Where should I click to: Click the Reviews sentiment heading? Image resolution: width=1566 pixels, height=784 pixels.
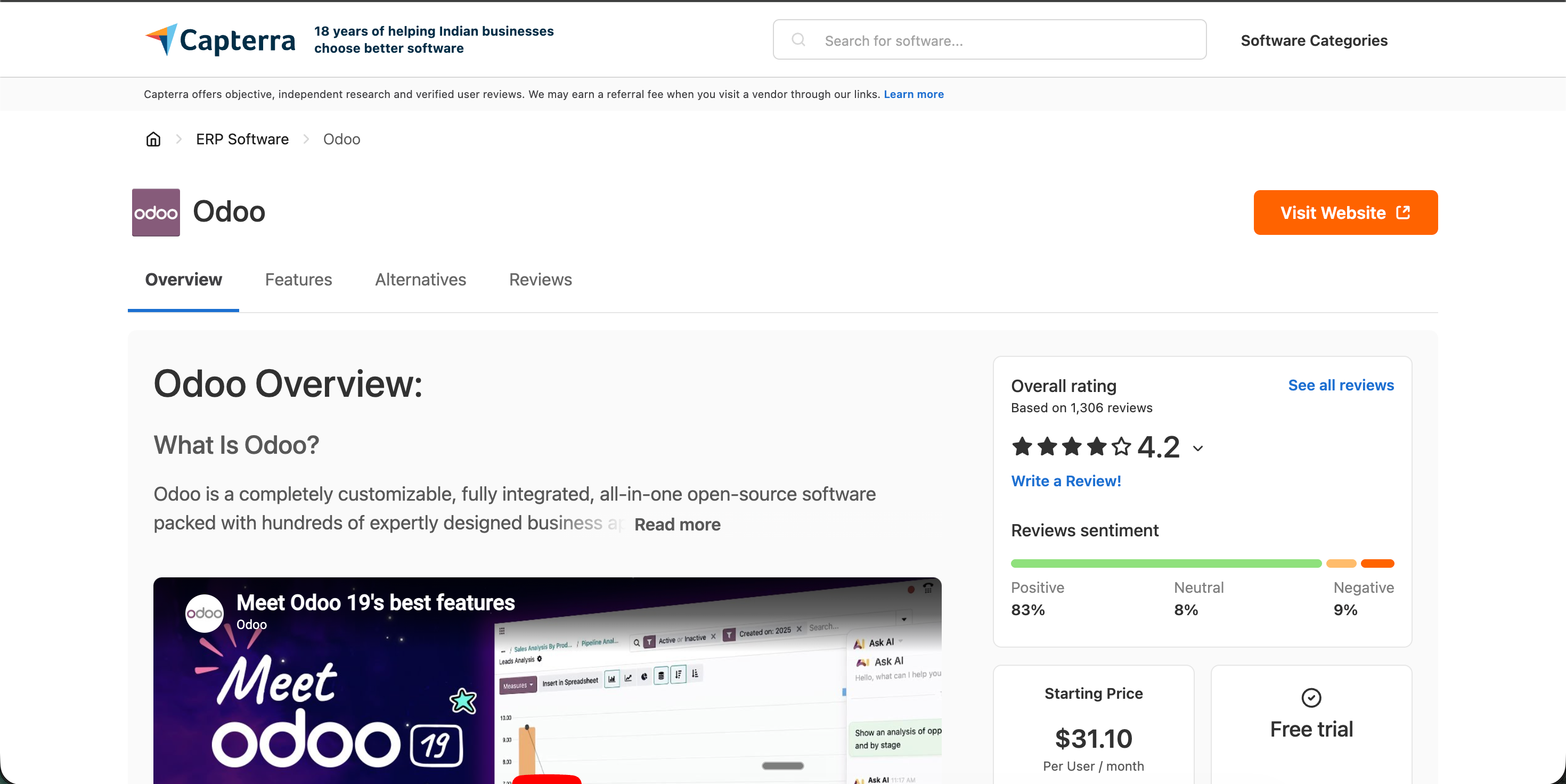pos(1084,530)
